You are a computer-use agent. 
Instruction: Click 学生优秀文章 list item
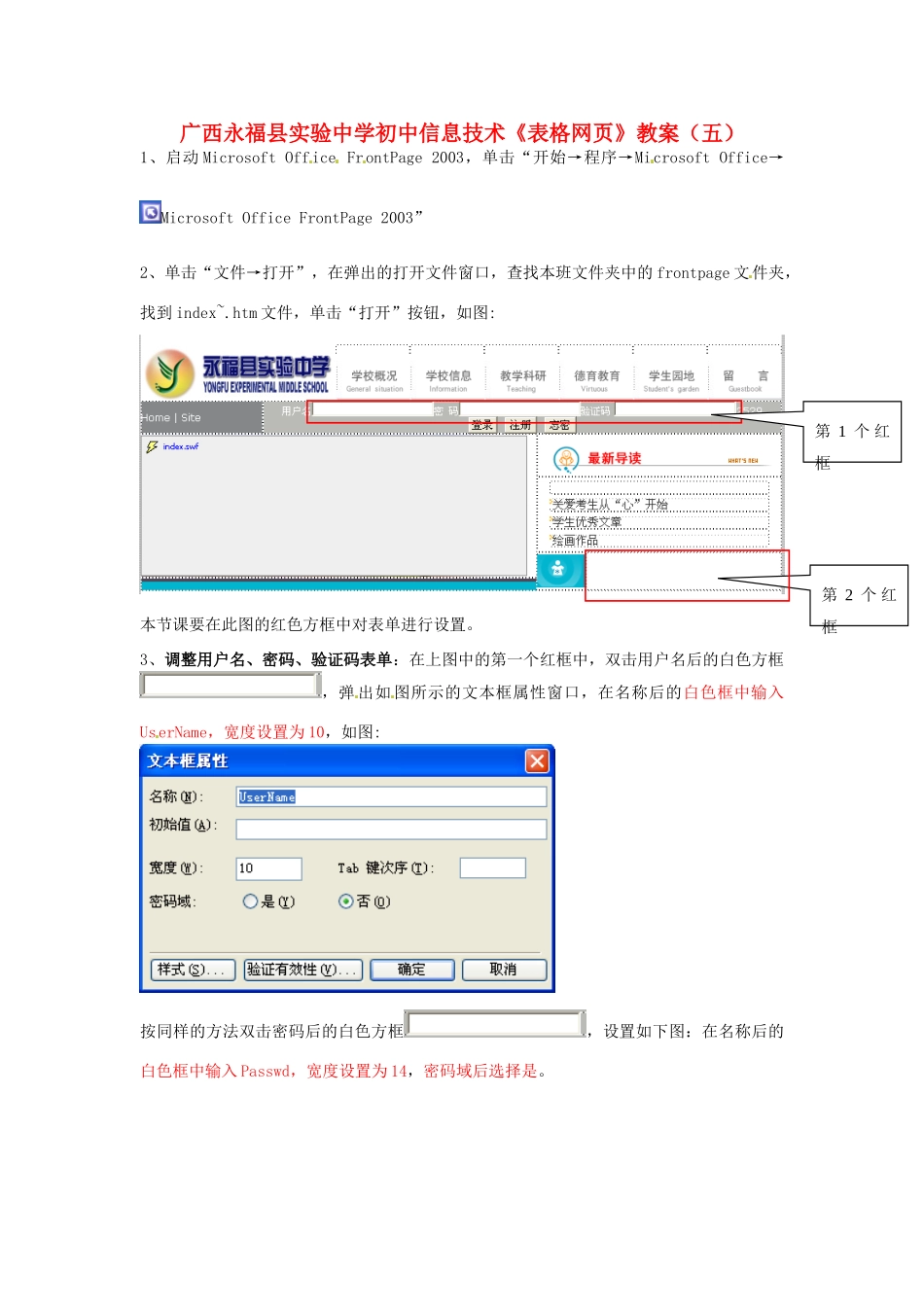point(586,522)
